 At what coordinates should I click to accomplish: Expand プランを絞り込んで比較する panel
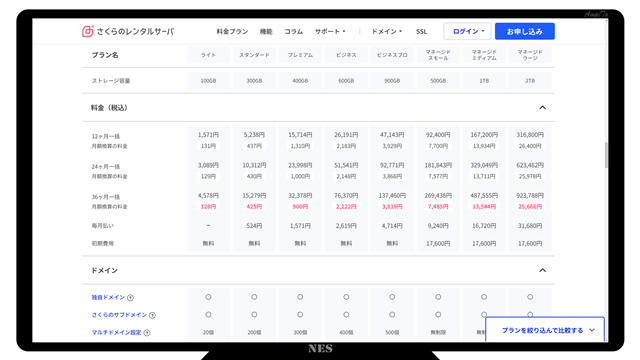pyautogui.click(x=545, y=330)
